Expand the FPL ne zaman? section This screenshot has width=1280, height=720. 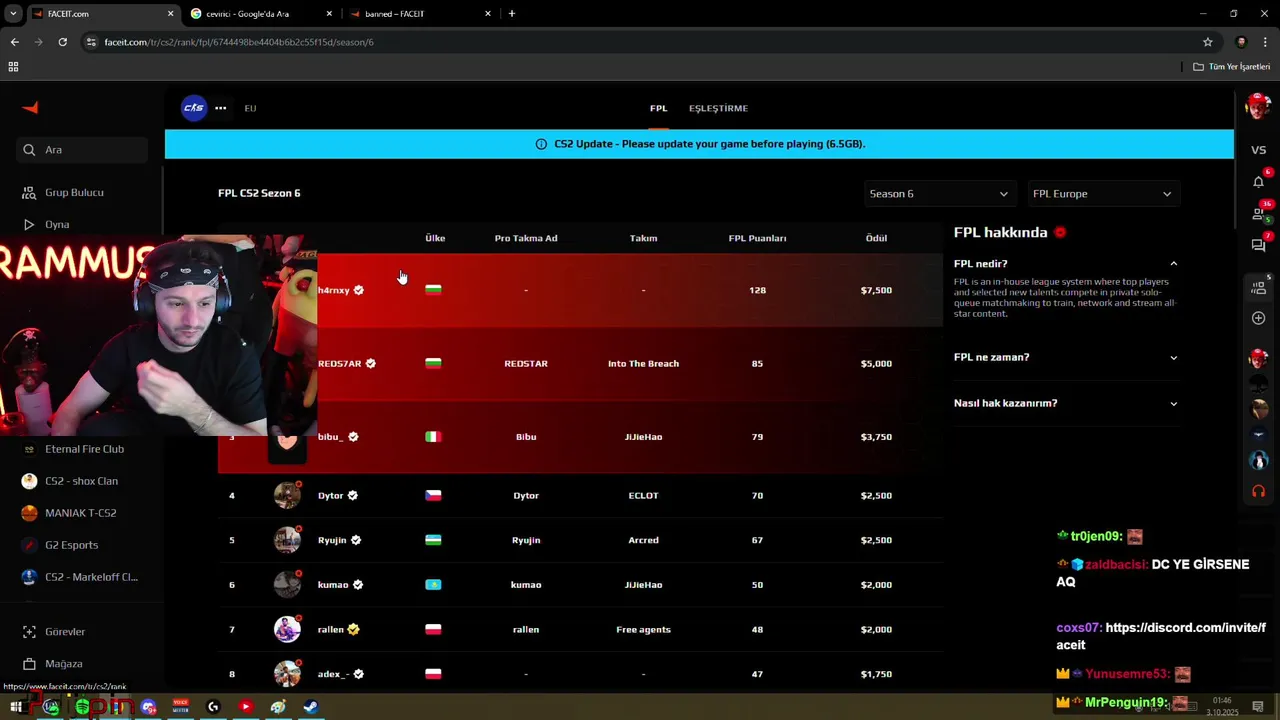tap(1066, 357)
